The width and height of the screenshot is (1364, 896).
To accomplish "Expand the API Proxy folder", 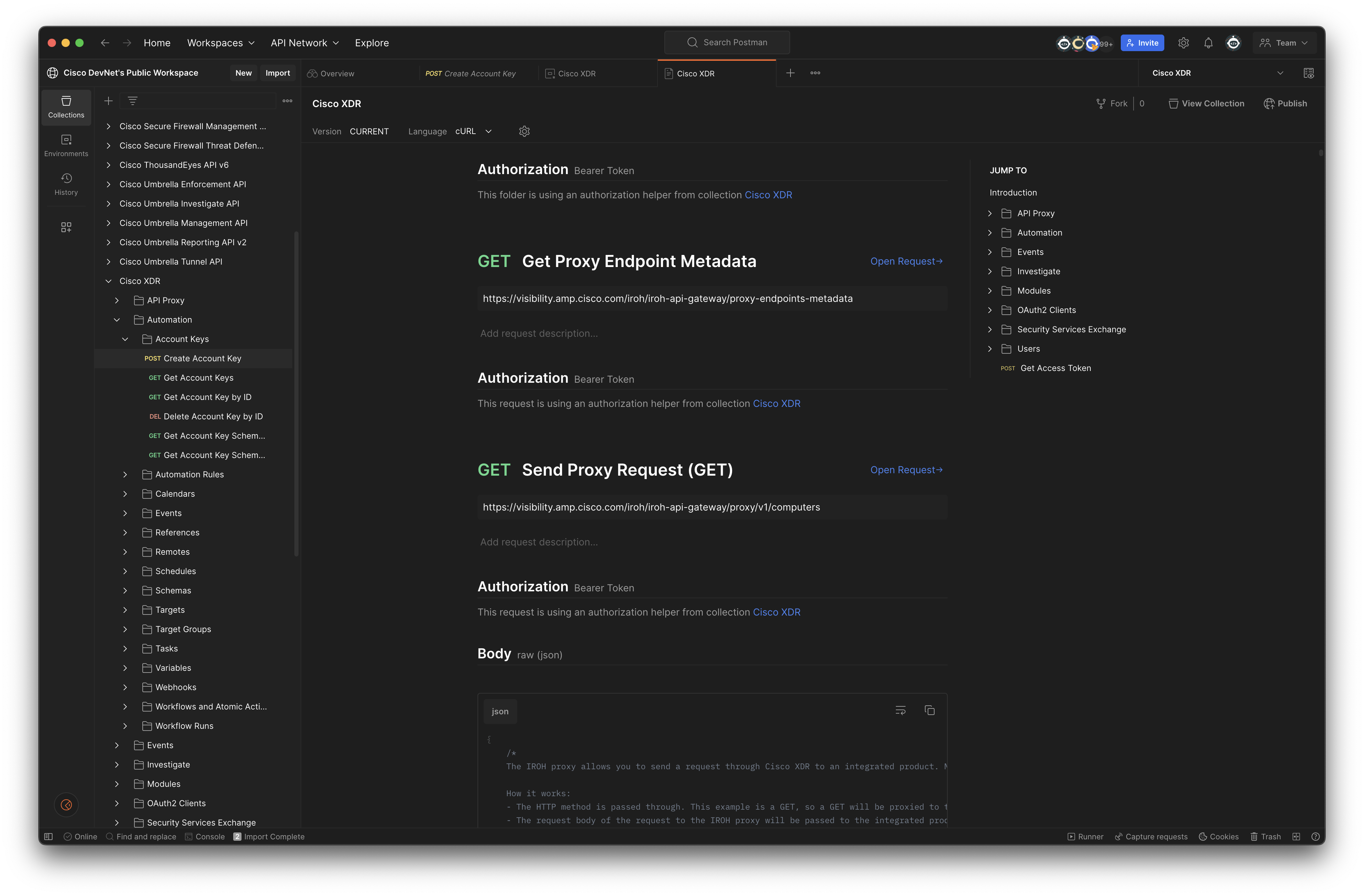I will (x=117, y=300).
